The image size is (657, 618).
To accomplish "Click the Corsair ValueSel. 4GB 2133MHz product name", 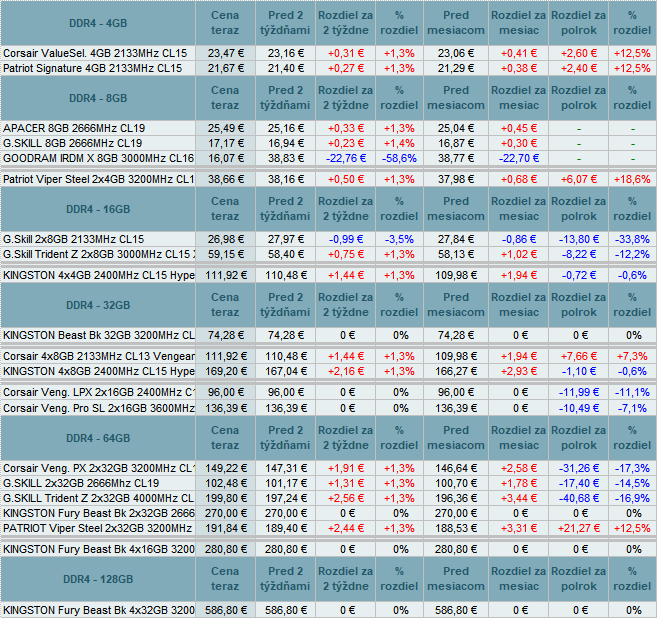I will [95, 52].
